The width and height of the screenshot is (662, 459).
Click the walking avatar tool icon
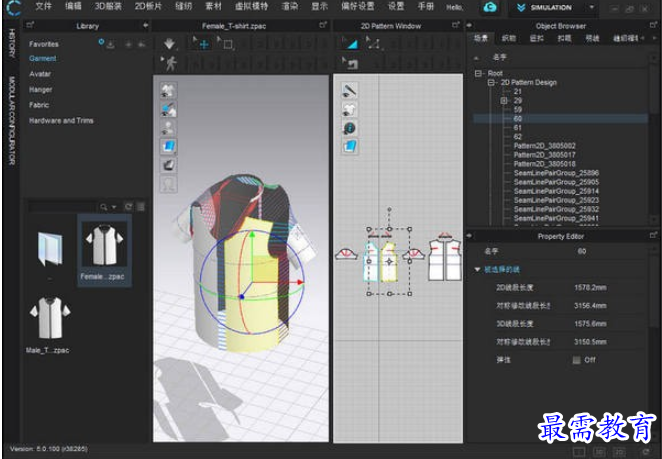point(170,63)
